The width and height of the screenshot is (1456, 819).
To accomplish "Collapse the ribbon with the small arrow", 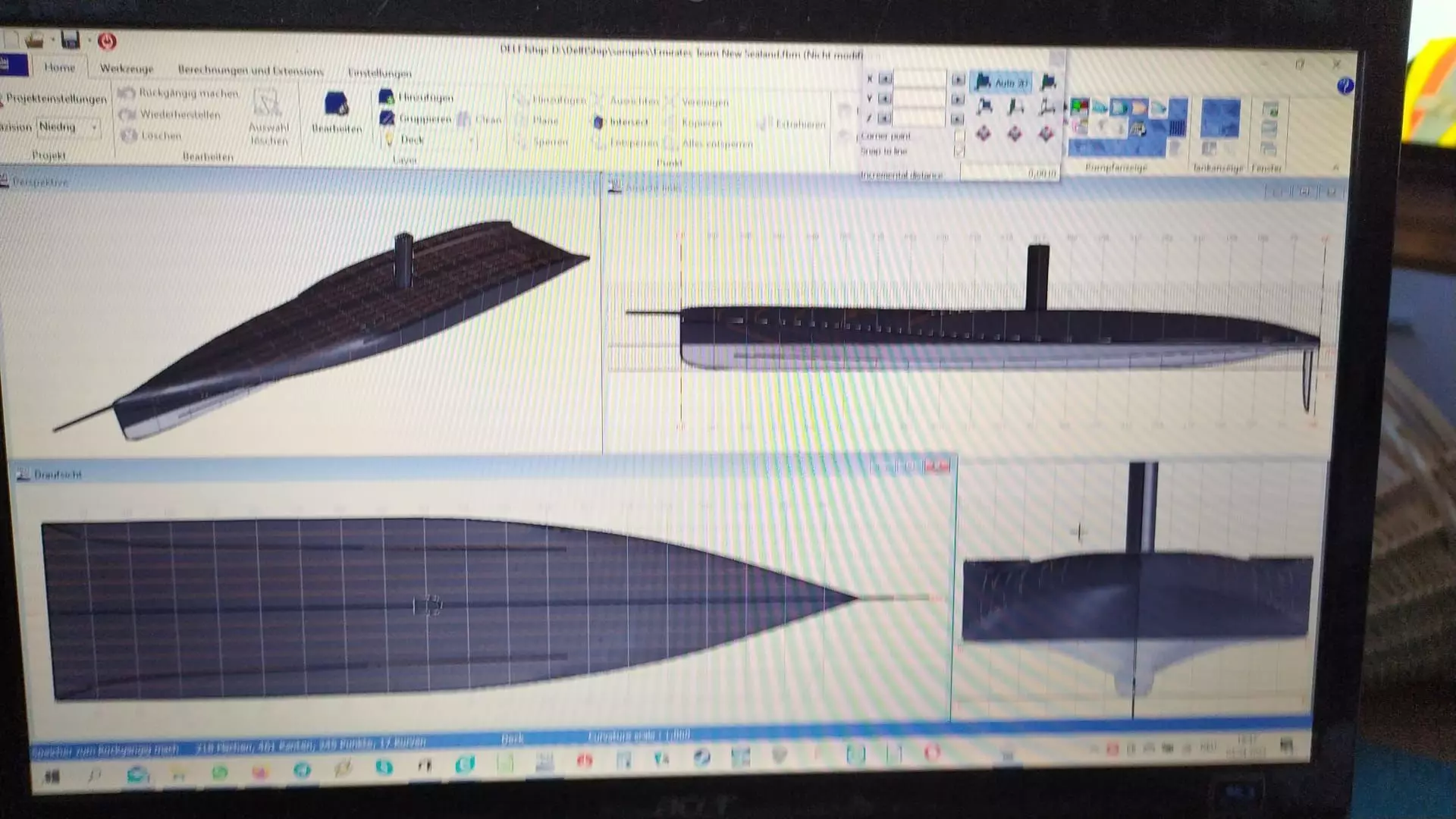I will point(1335,167).
